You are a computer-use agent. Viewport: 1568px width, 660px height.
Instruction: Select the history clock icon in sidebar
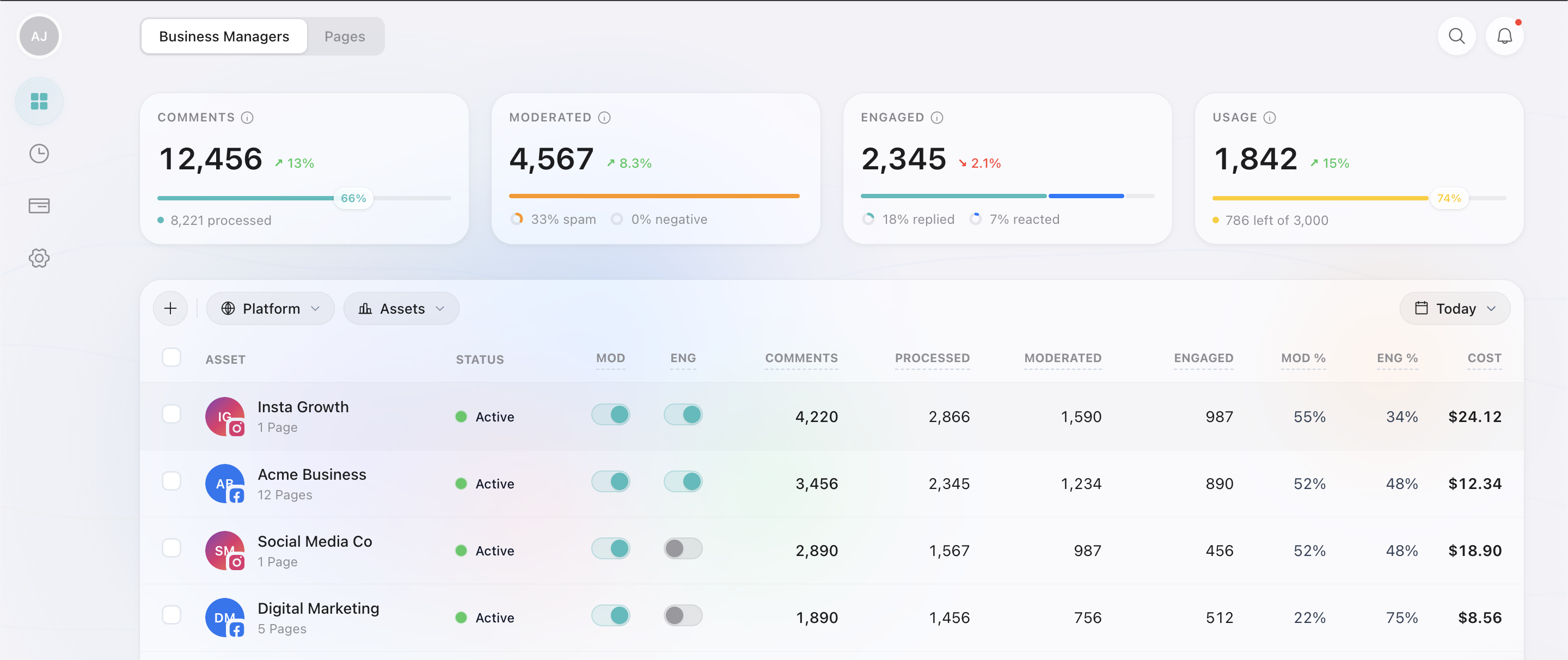39,154
